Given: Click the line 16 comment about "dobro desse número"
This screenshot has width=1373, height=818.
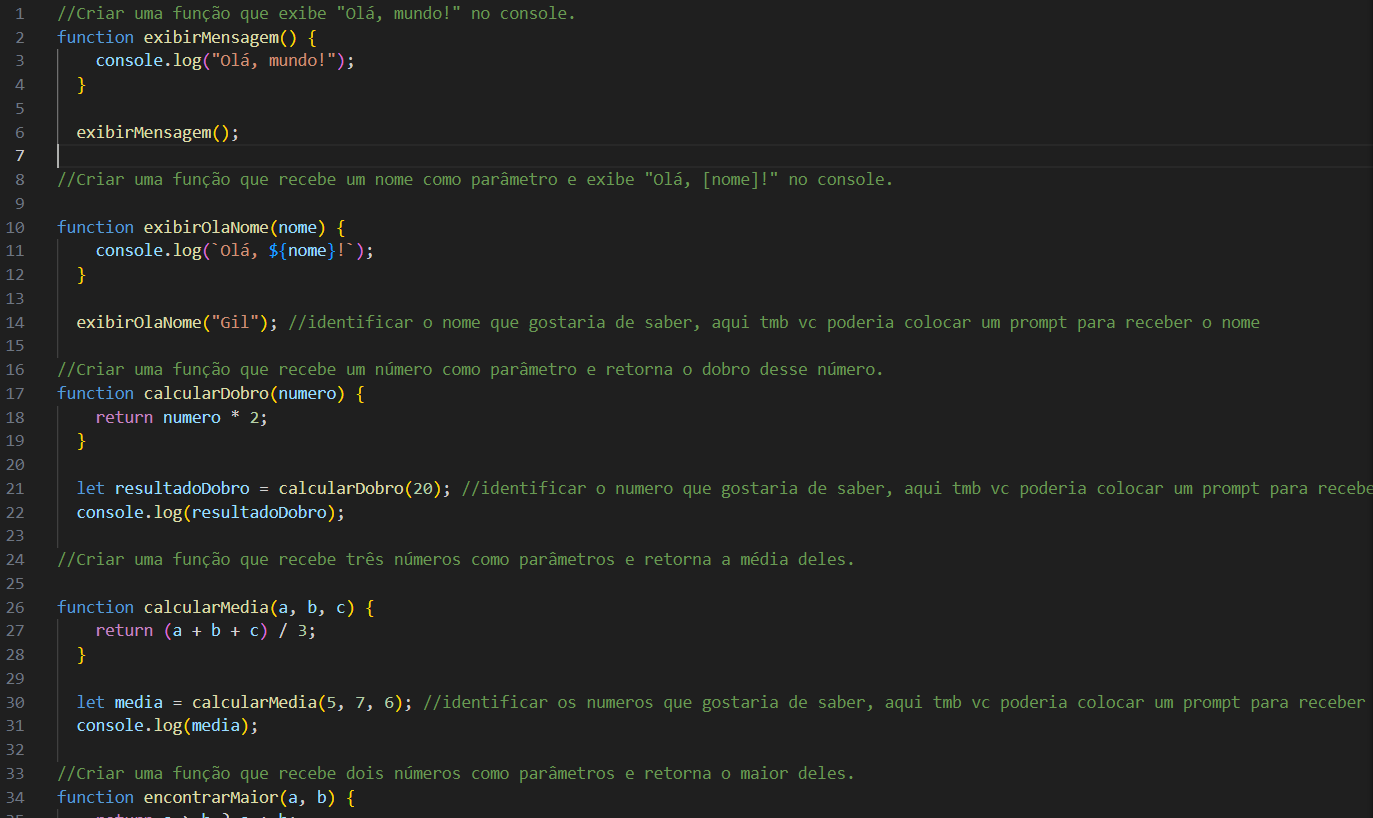Looking at the screenshot, I should [x=471, y=369].
